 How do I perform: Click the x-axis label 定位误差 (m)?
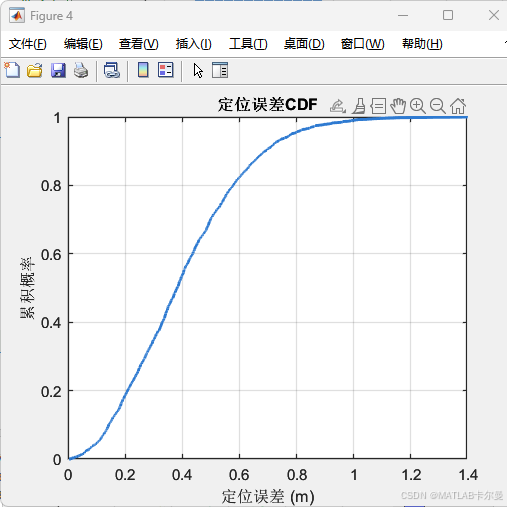coord(268,497)
